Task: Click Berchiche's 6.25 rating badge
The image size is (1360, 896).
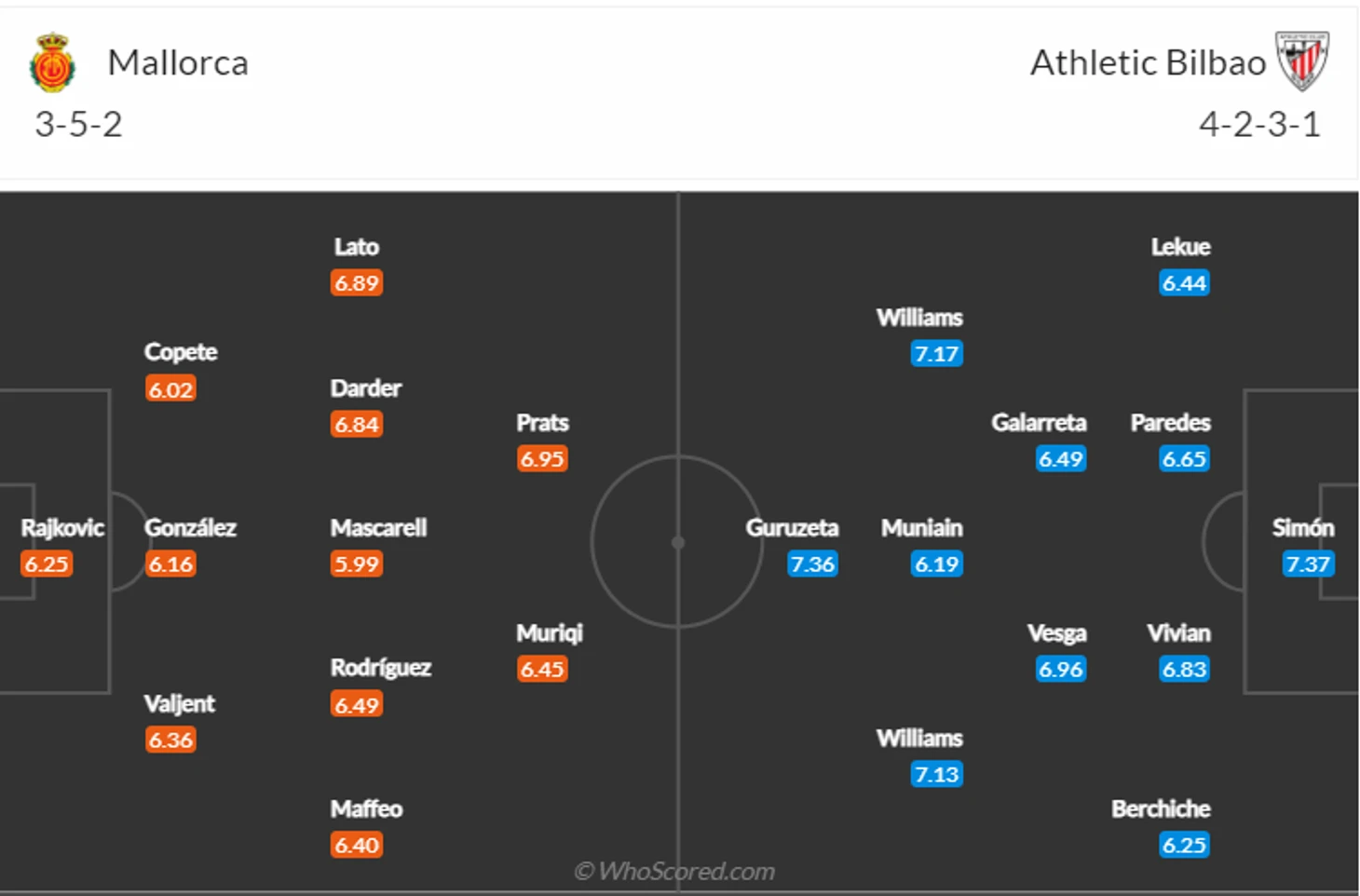Action: point(1184,846)
